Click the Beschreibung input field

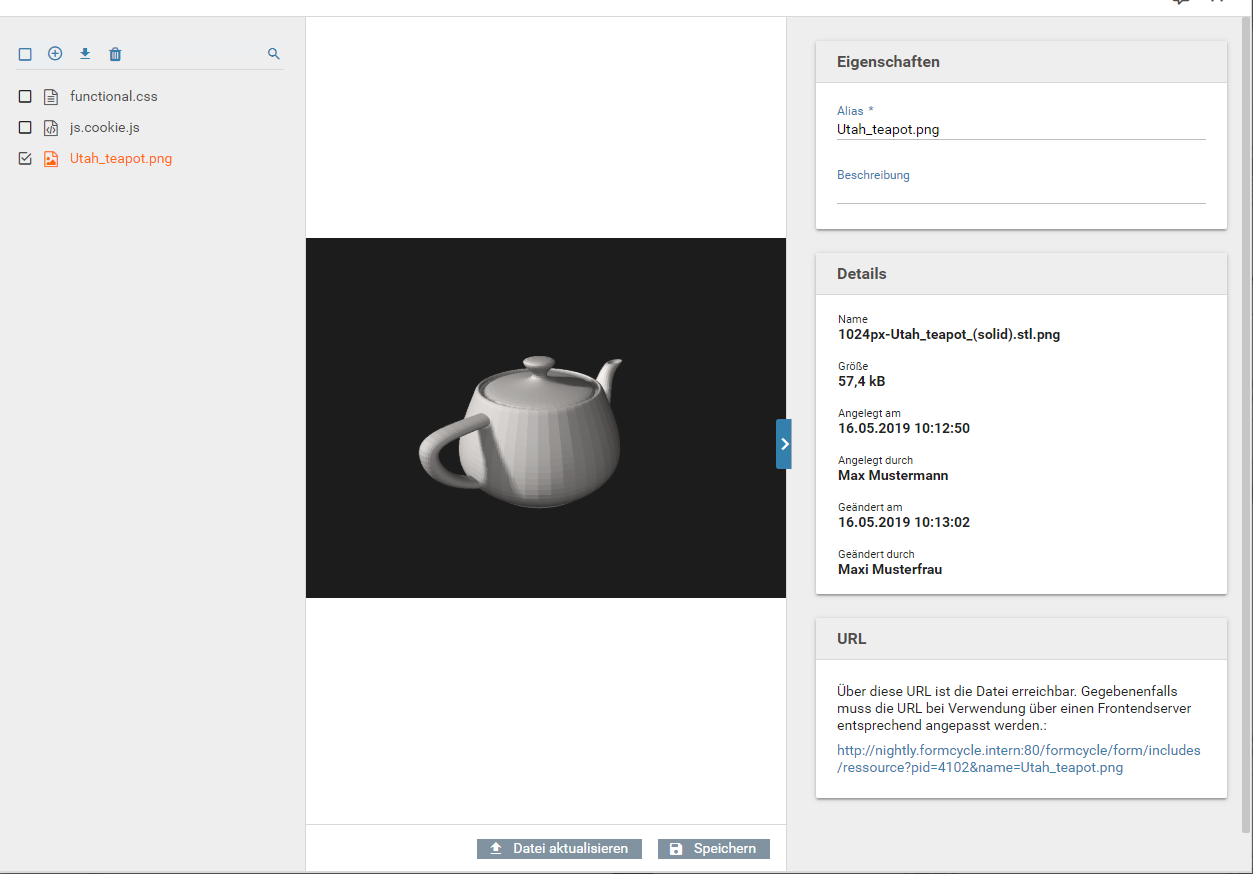point(1020,194)
